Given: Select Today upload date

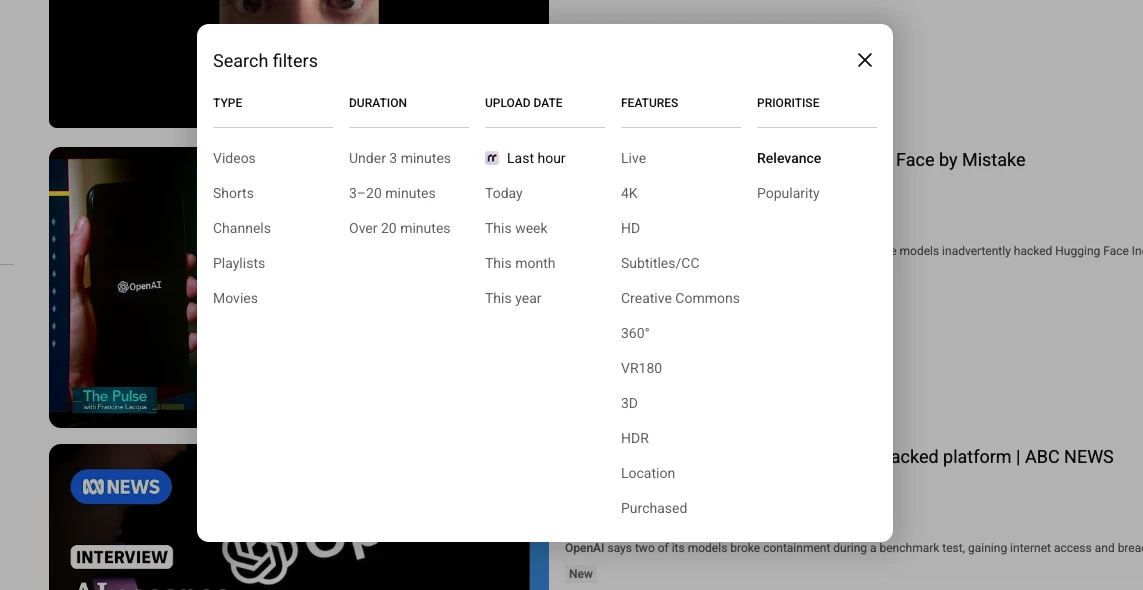Looking at the screenshot, I should pos(504,193).
